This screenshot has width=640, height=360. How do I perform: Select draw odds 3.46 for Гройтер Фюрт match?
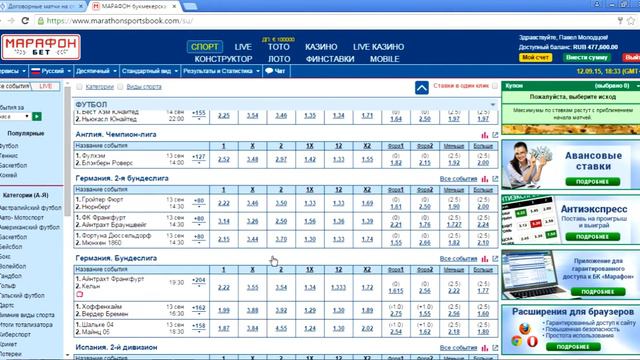tap(252, 203)
